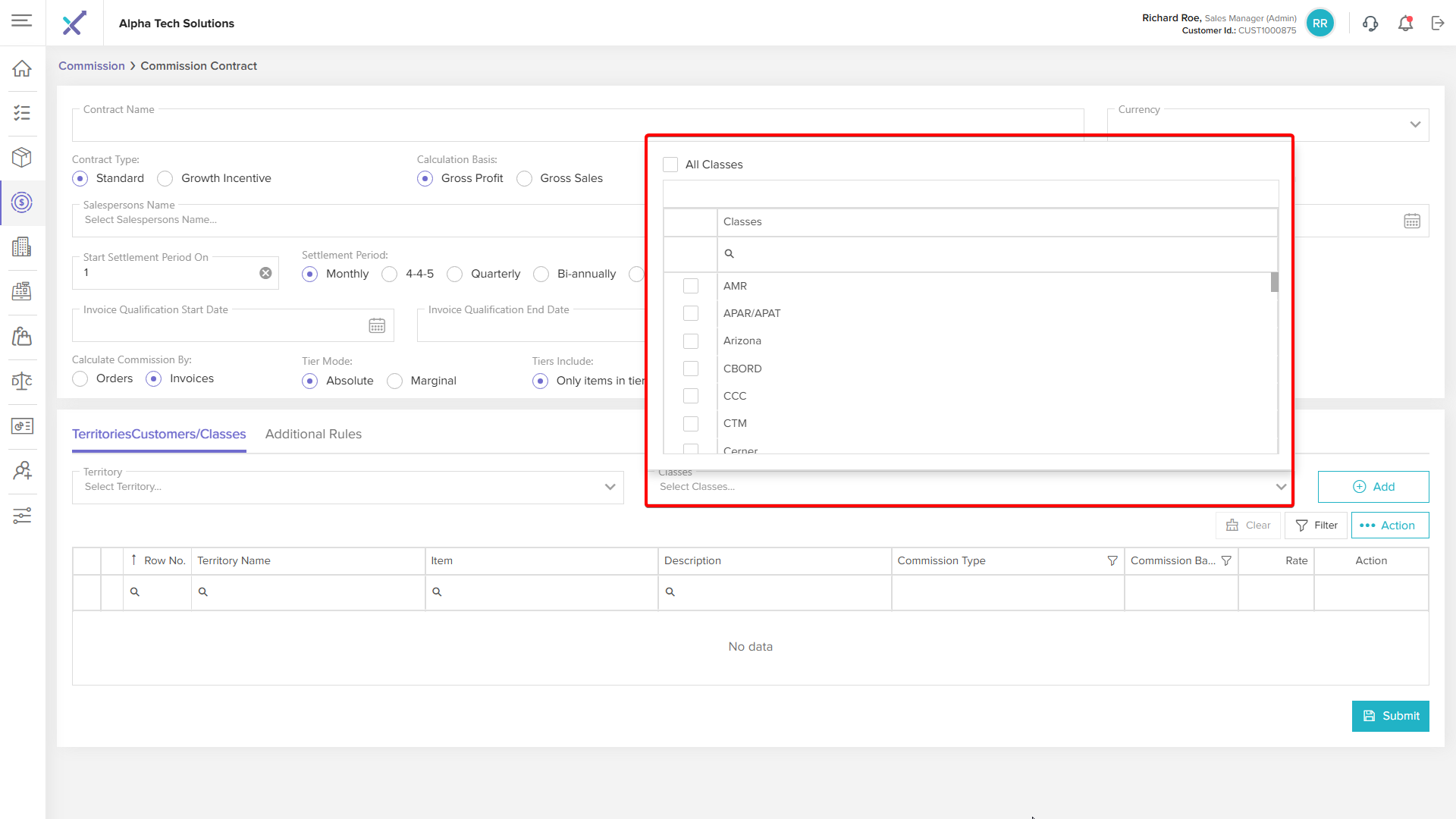The width and height of the screenshot is (1456, 819).
Task: Check the All Classes checkbox
Action: 670,165
